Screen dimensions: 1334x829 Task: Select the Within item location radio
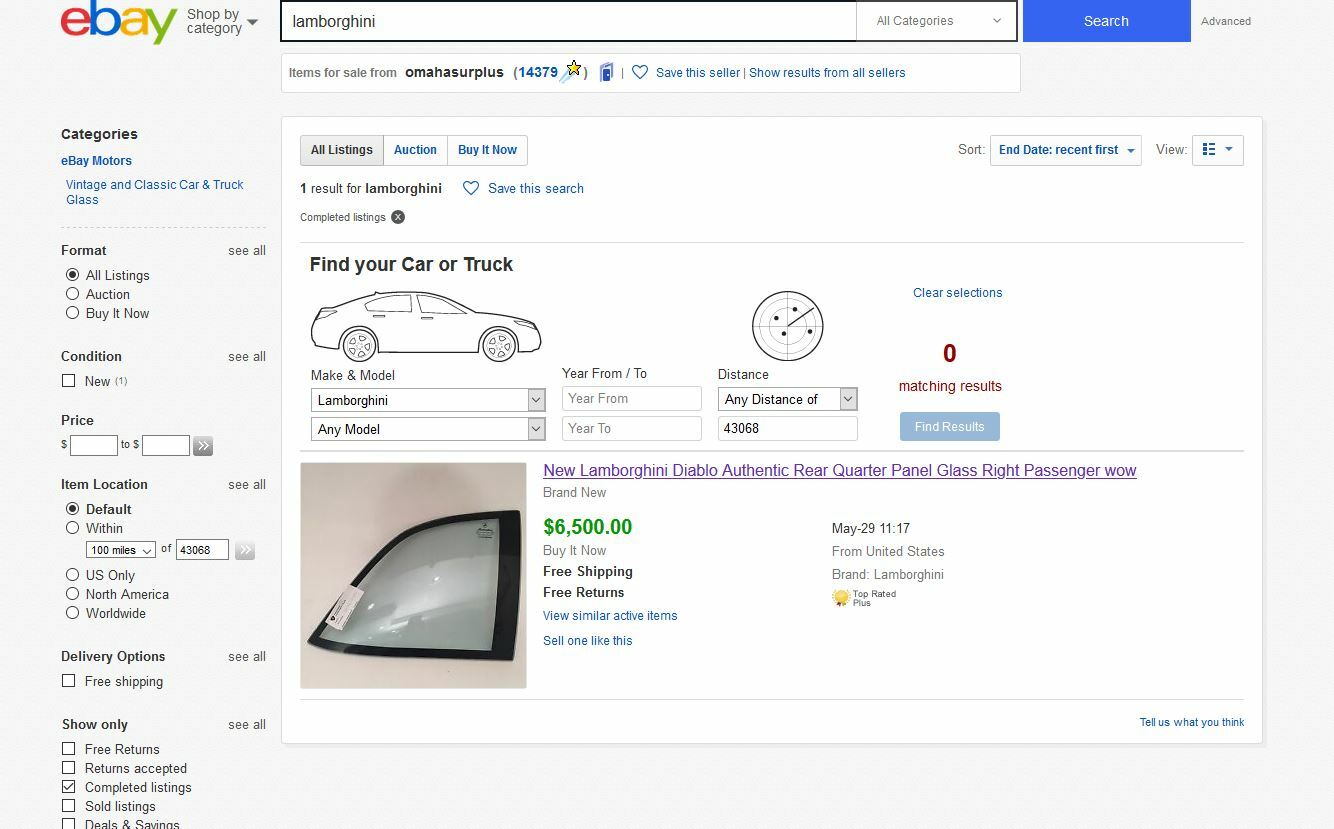[x=72, y=528]
